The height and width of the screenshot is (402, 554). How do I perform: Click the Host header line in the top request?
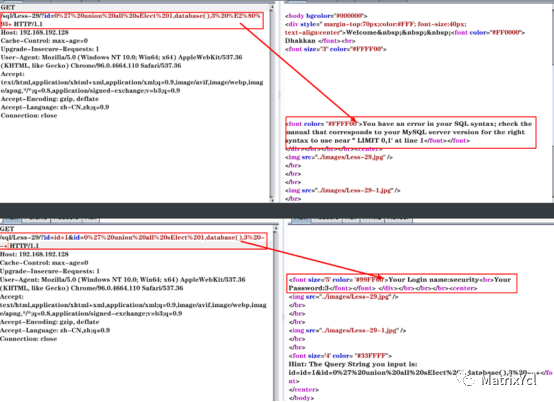click(35, 32)
